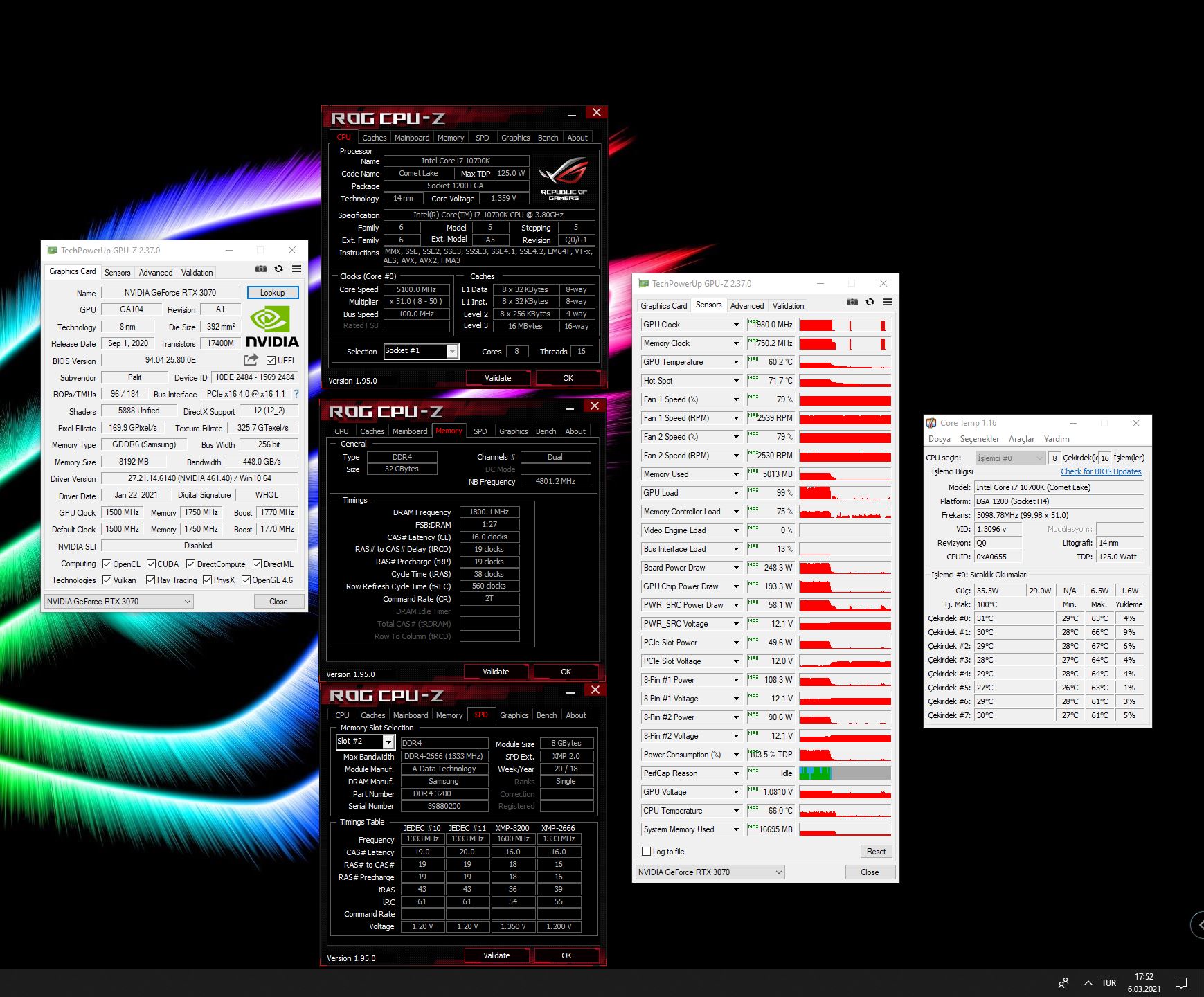
Task: Open the Caches tab in the top CPU-Z window
Action: (x=374, y=138)
